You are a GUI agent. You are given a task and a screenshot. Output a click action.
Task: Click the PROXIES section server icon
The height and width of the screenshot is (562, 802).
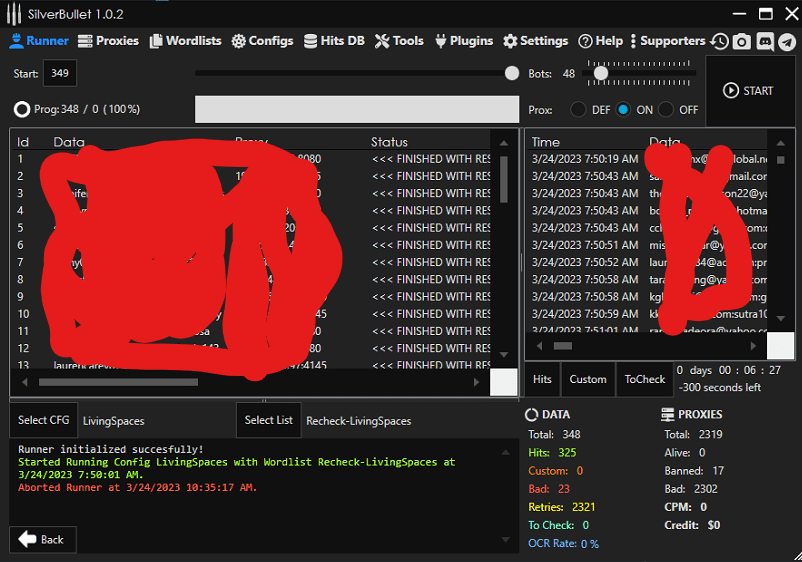coord(667,415)
